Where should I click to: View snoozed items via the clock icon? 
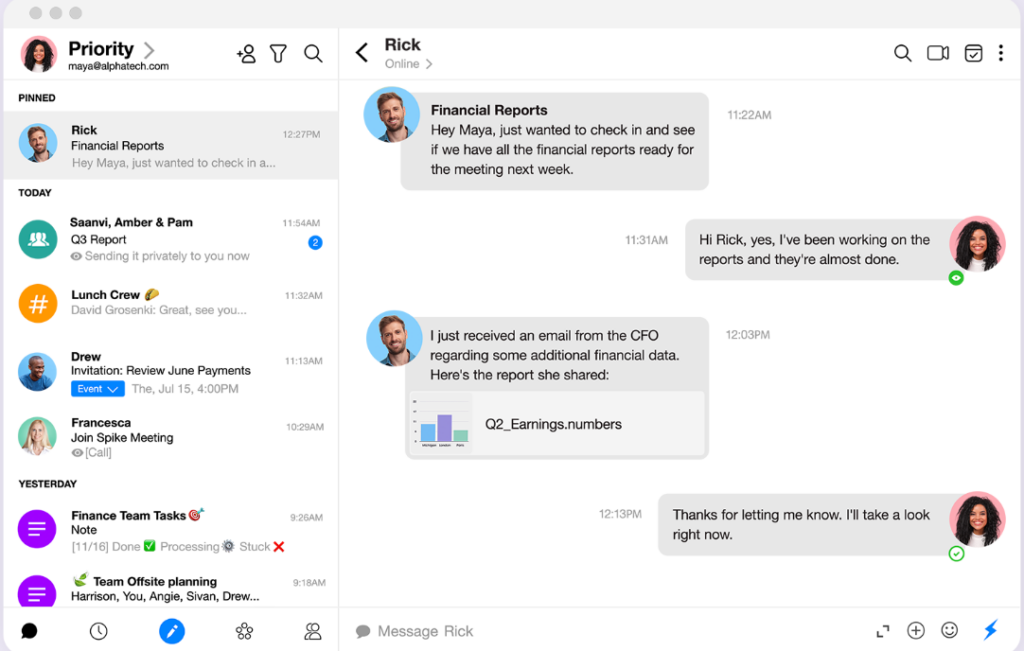click(98, 631)
